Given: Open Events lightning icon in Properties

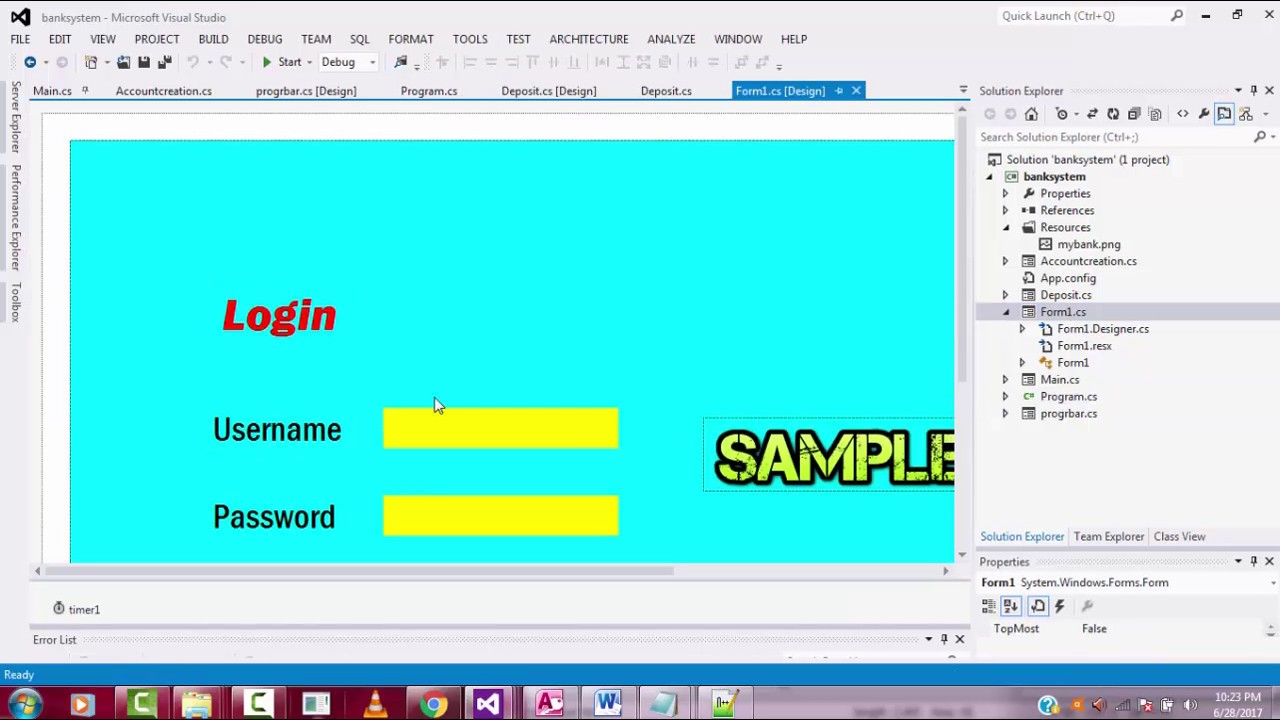Looking at the screenshot, I should pyautogui.click(x=1060, y=606).
